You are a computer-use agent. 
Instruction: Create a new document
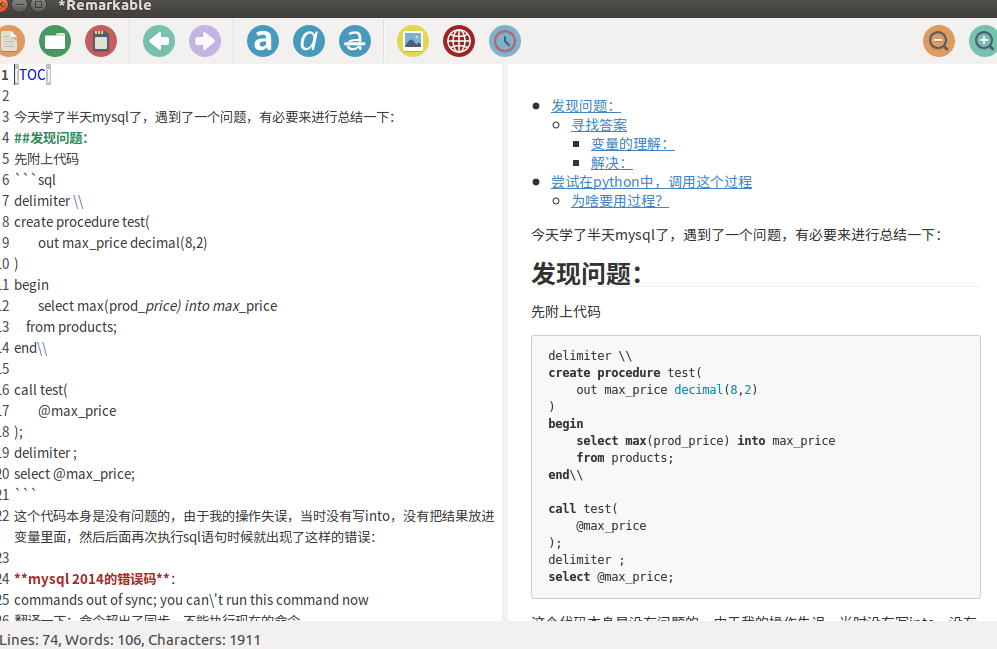(x=10, y=41)
